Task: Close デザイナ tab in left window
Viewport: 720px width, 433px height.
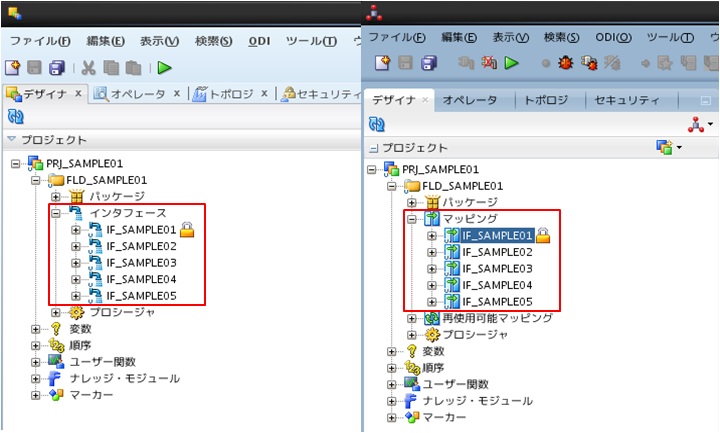Action: pos(79,93)
